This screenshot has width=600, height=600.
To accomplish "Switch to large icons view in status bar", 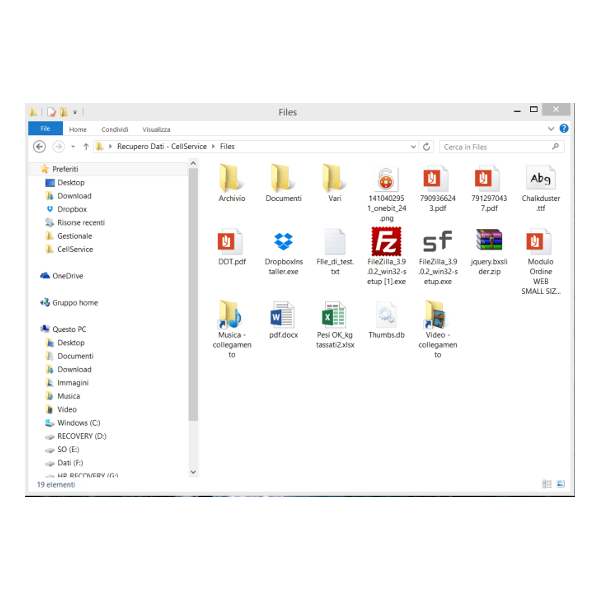I will coord(561,484).
